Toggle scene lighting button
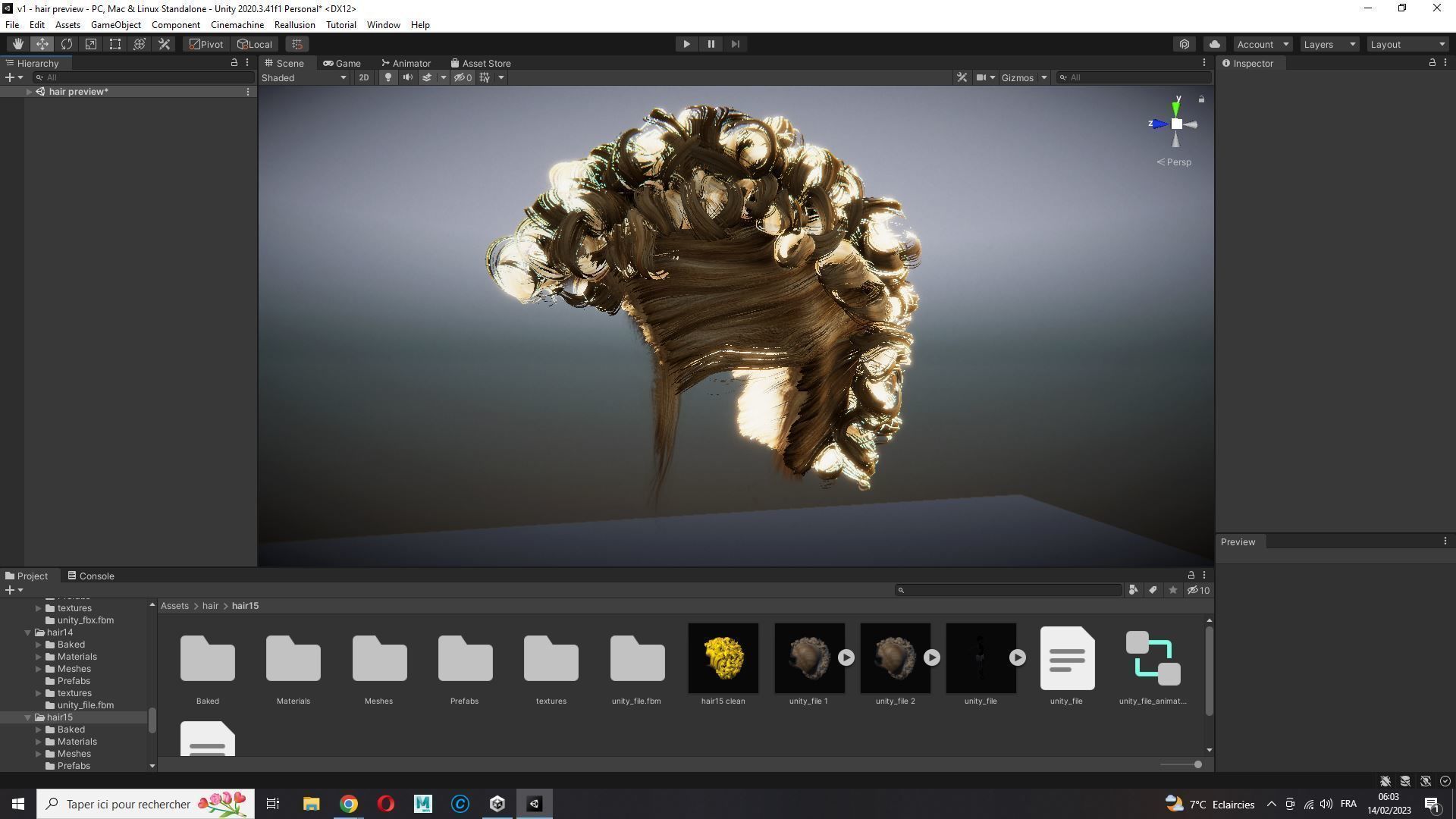This screenshot has height=819, width=1456. [388, 77]
